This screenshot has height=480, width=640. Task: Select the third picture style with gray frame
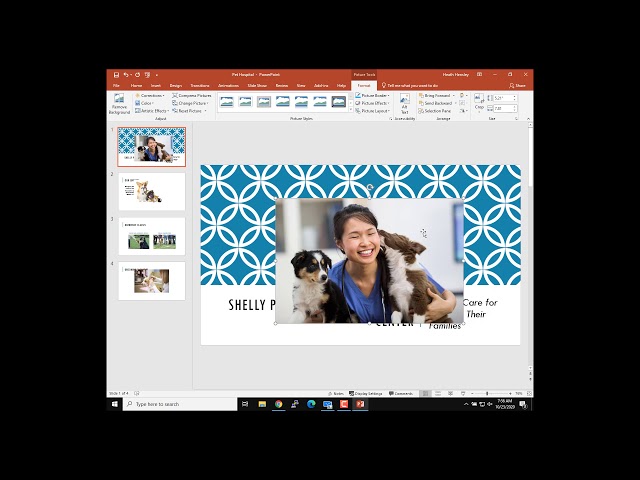tap(264, 102)
